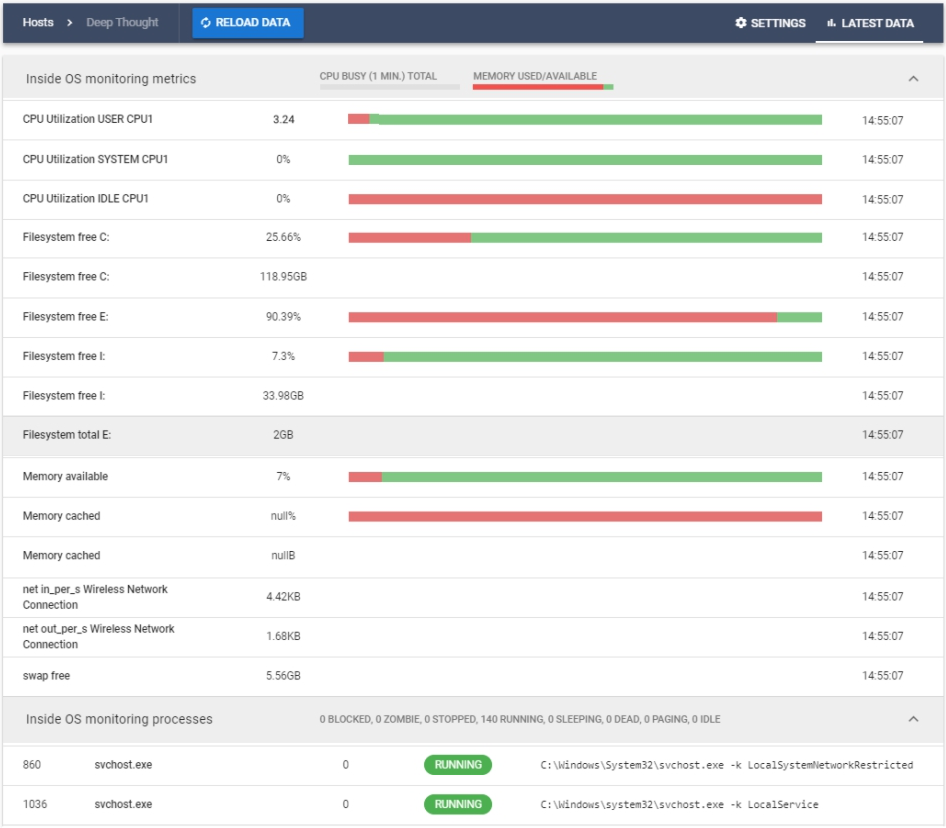Select net in_per_s Wireless Network Connection label
The image size is (946, 828).
tap(95, 597)
